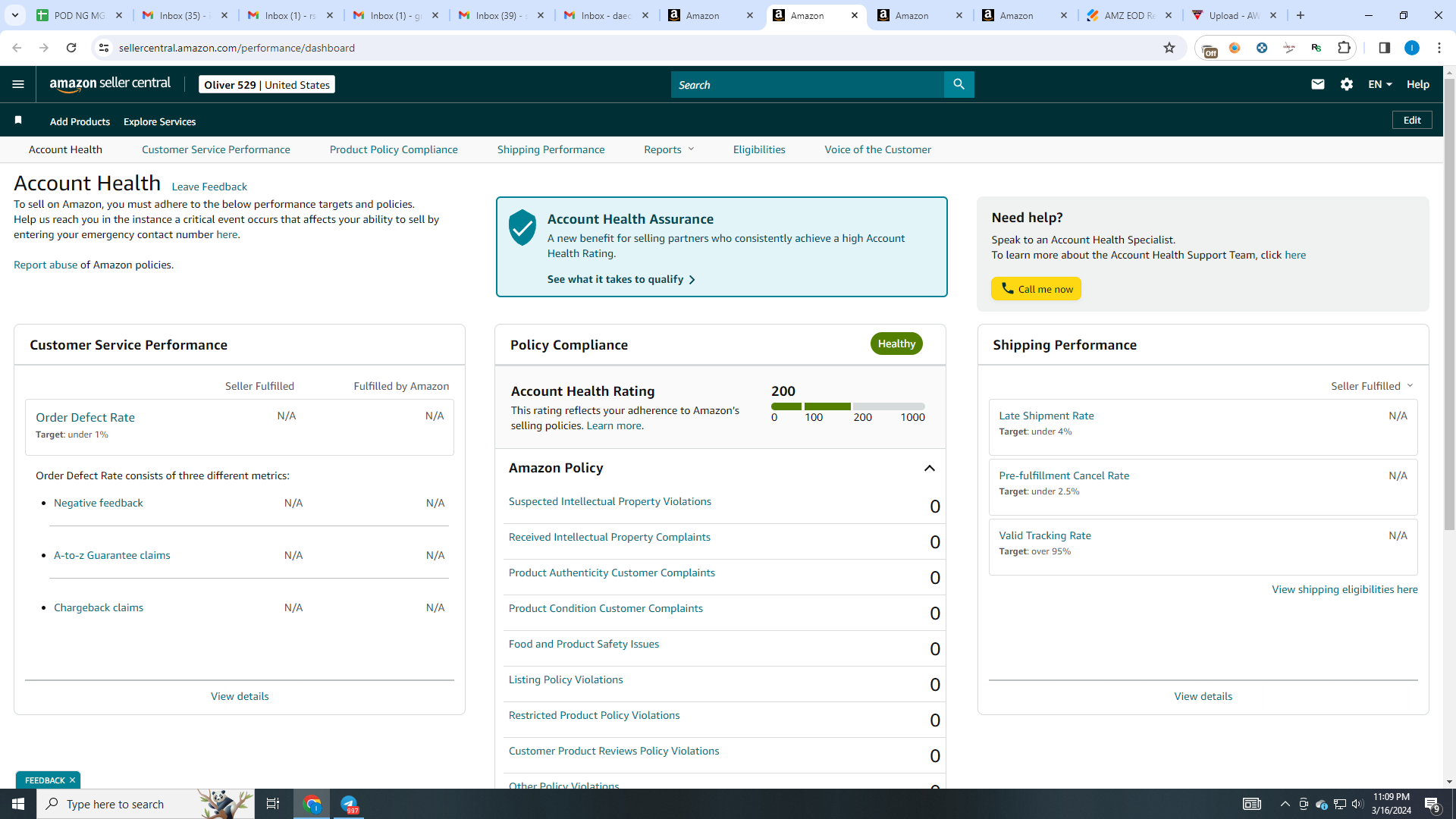The height and width of the screenshot is (819, 1456).
Task: Switch to the POD NG MG browser tab
Action: pos(80,15)
